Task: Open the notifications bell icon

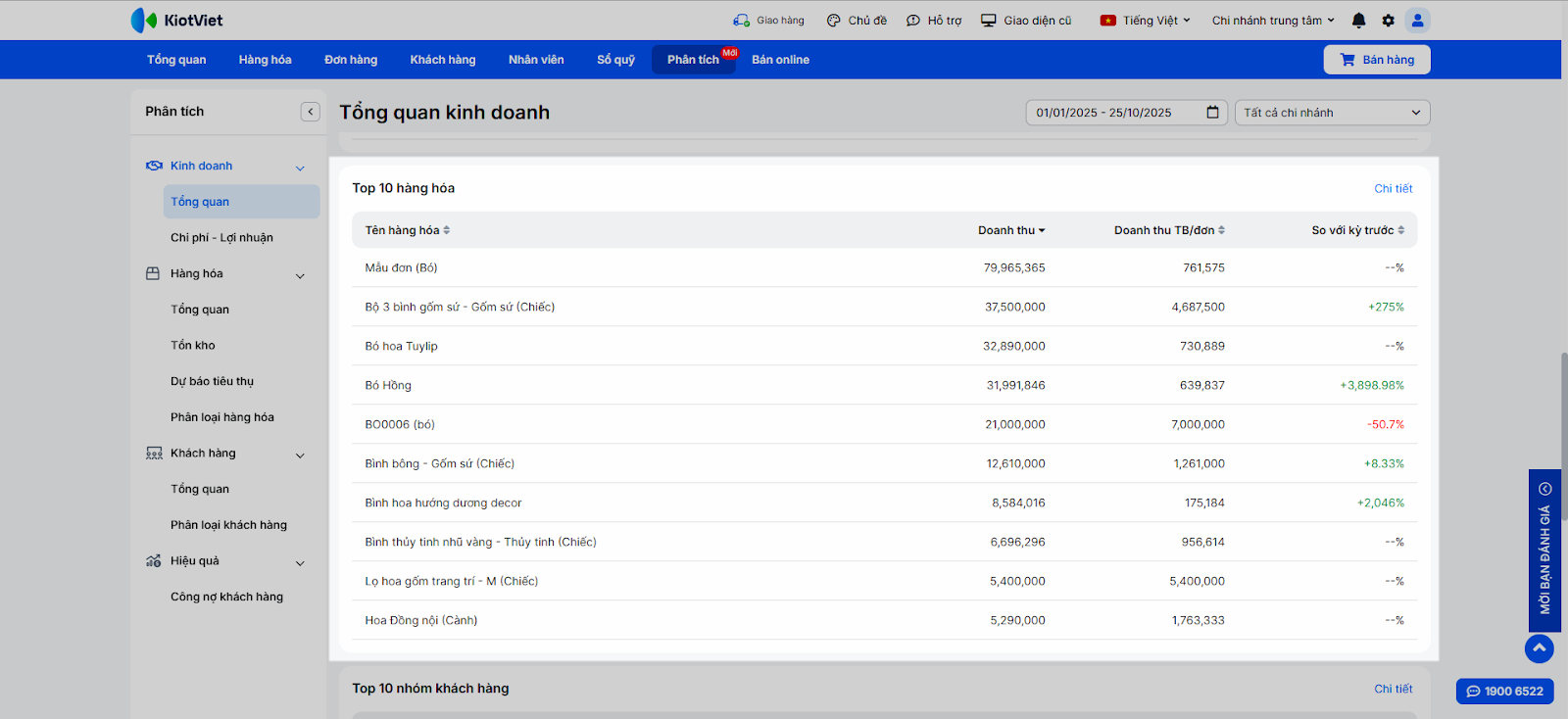Action: point(1358,21)
